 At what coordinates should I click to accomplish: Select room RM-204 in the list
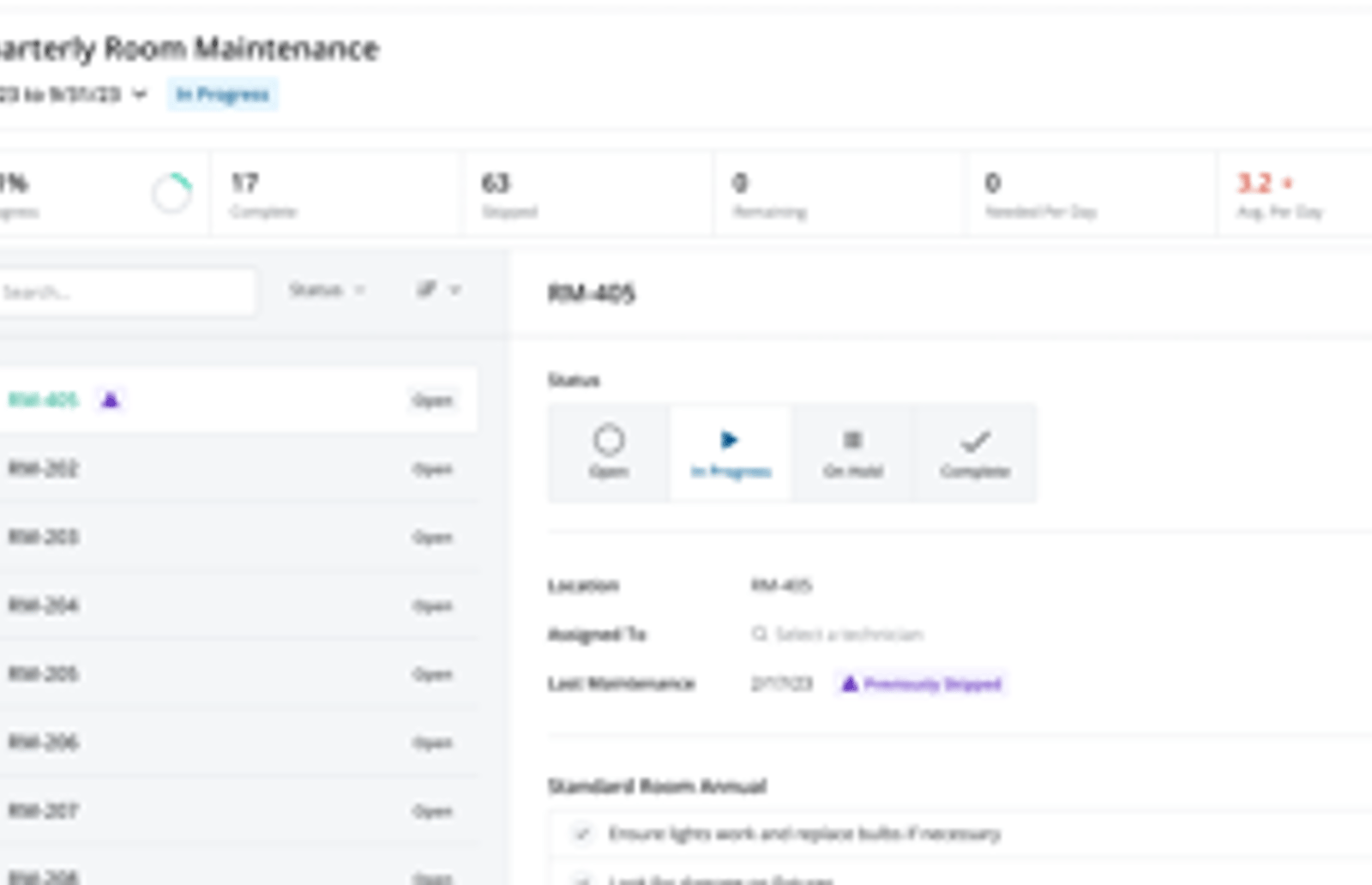coord(238,605)
